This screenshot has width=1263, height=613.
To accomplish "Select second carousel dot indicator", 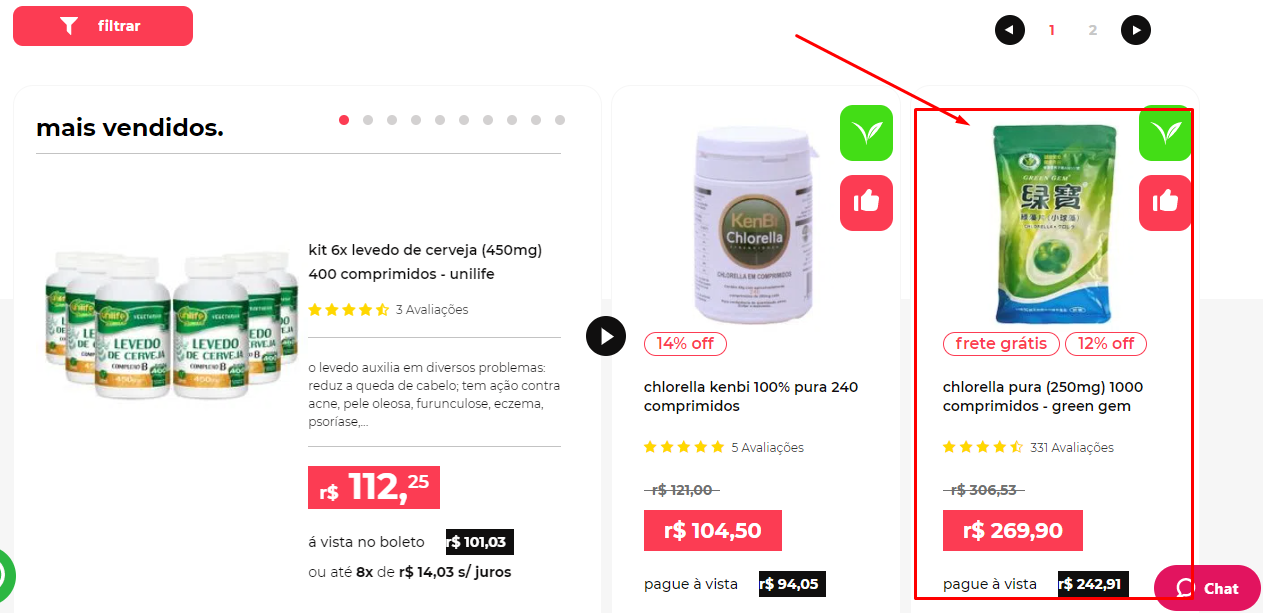I will click(368, 120).
